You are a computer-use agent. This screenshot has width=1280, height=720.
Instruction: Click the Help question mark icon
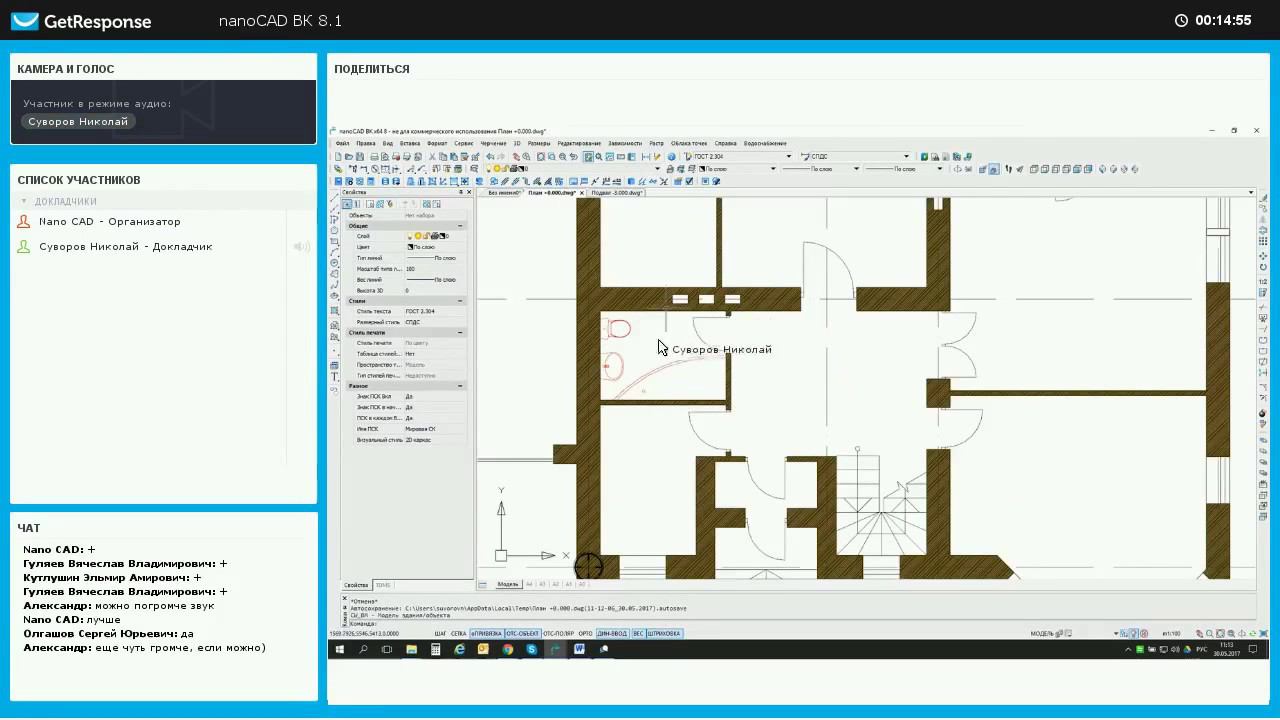coord(671,156)
